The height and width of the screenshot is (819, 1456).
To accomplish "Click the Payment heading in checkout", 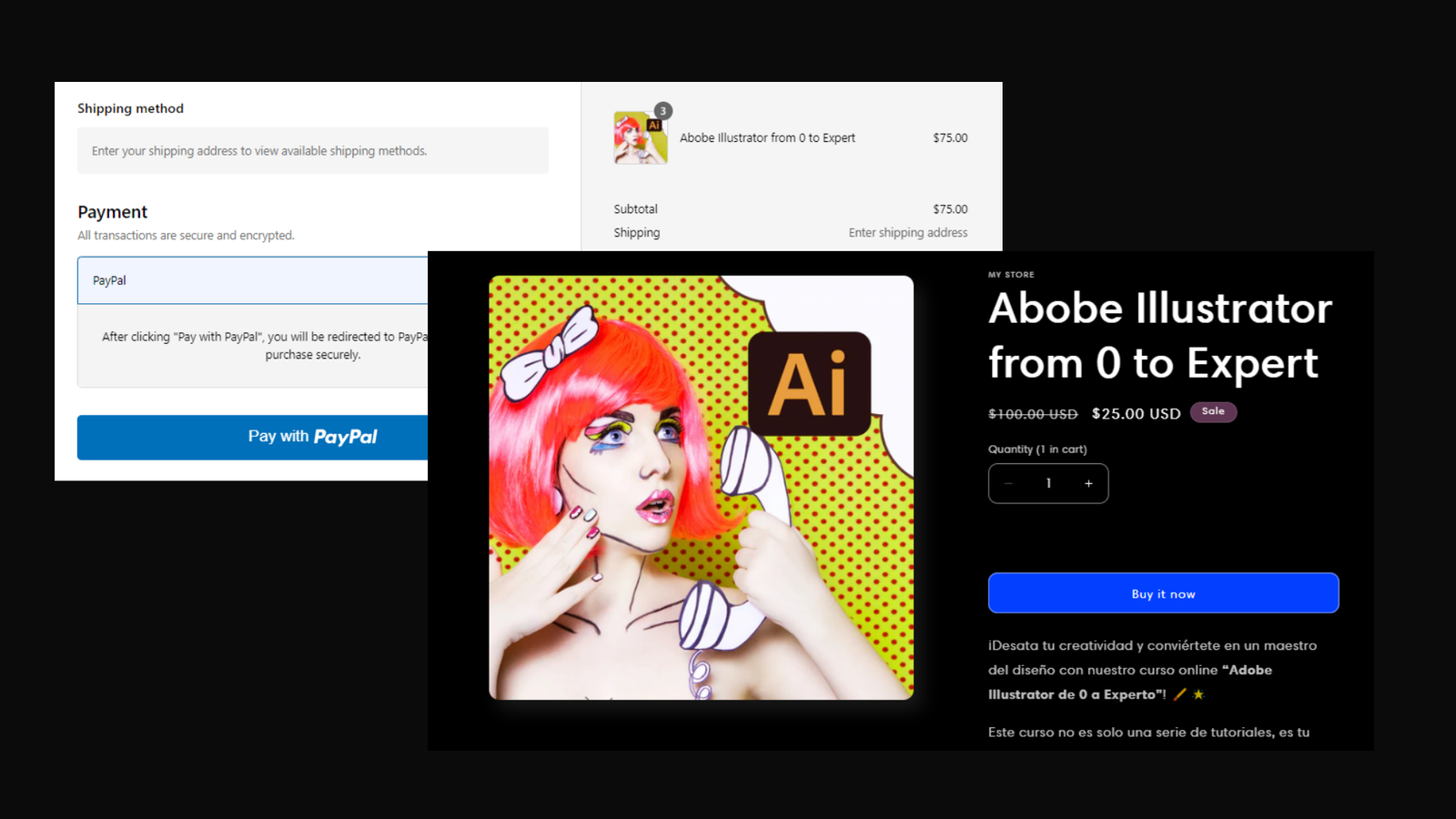I will pos(112,212).
